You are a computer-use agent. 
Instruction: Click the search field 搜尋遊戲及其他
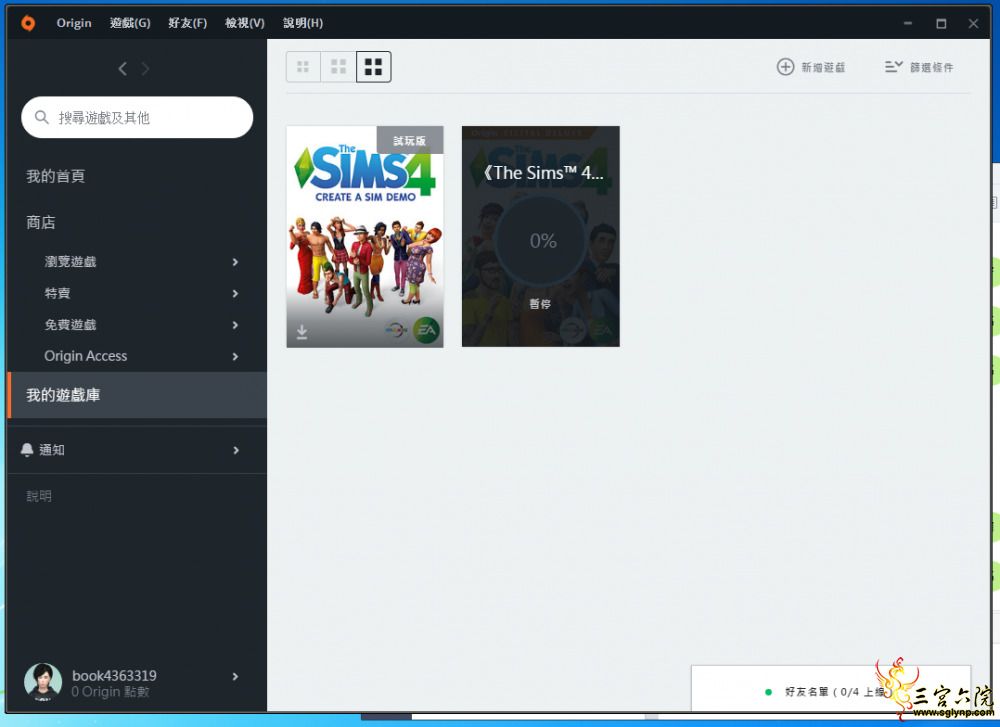pyautogui.click(x=137, y=117)
